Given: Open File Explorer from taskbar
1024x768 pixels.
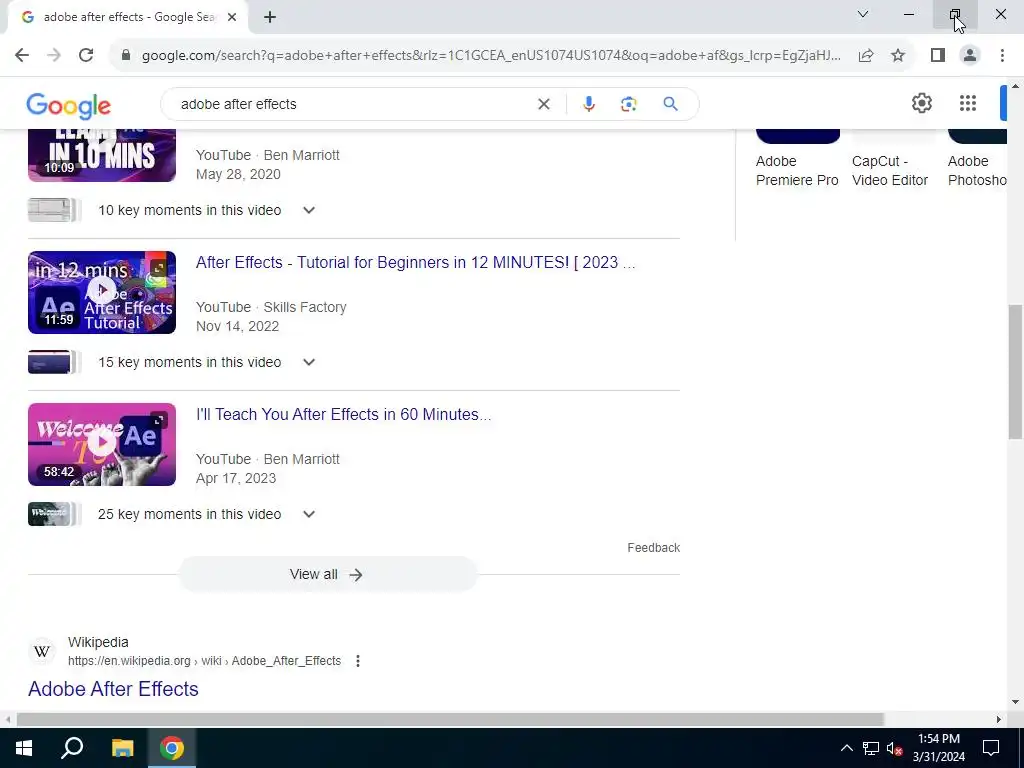Looking at the screenshot, I should tap(122, 748).
